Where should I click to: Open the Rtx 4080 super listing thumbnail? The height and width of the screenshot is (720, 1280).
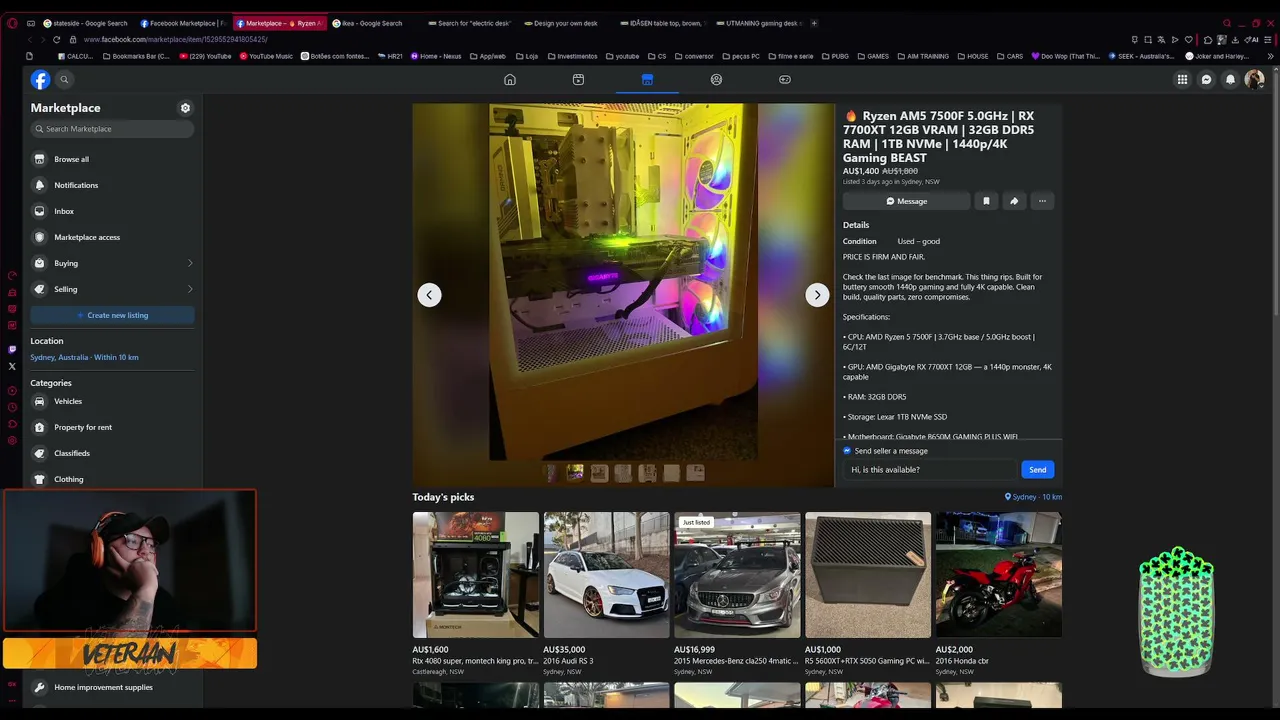476,575
